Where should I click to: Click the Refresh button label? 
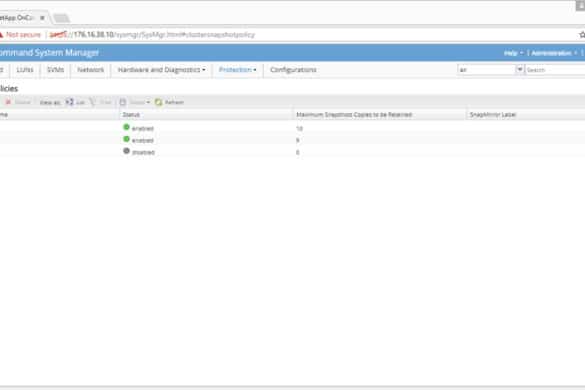[174, 102]
